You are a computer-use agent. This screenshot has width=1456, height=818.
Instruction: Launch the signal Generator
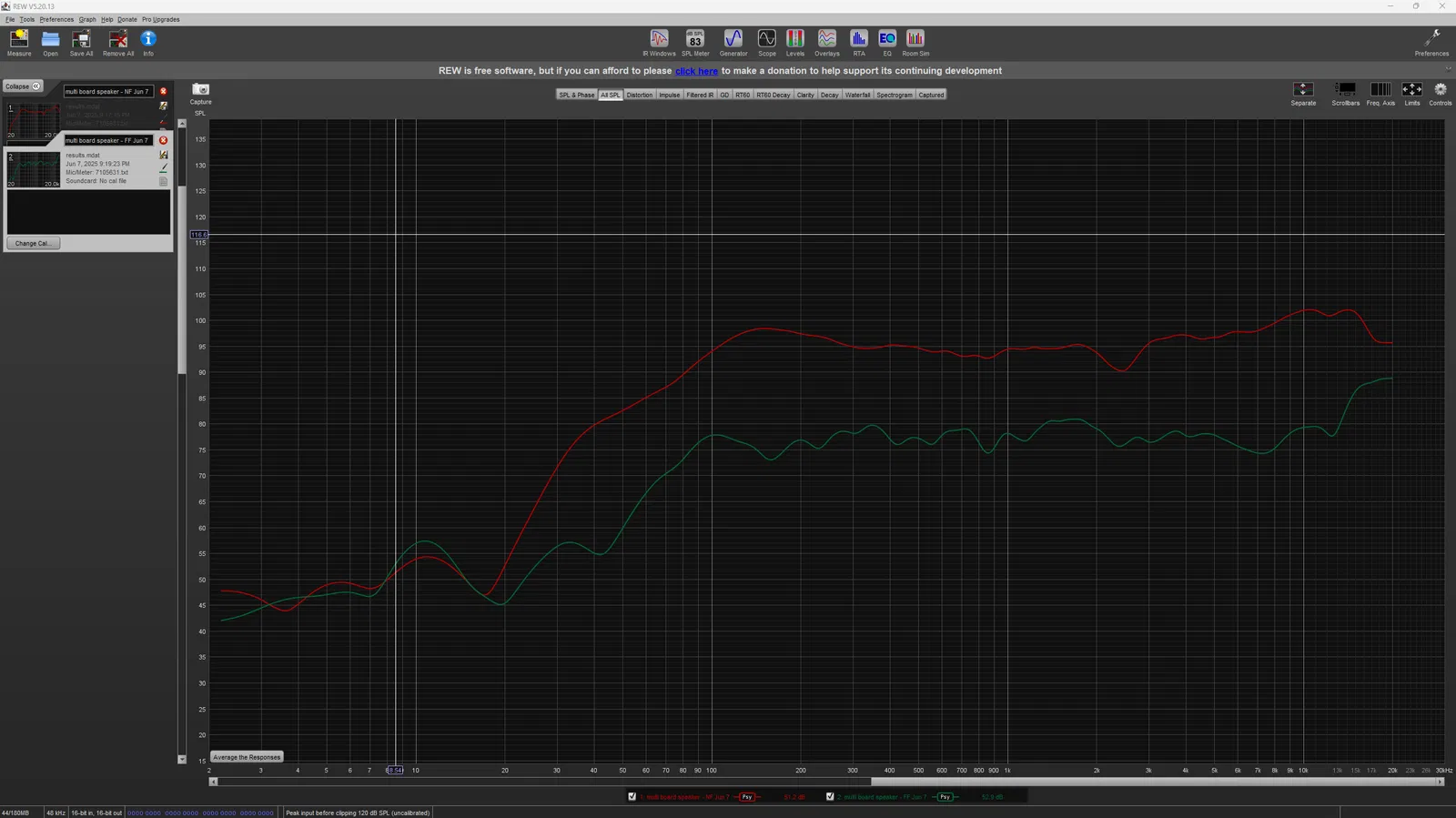733,43
